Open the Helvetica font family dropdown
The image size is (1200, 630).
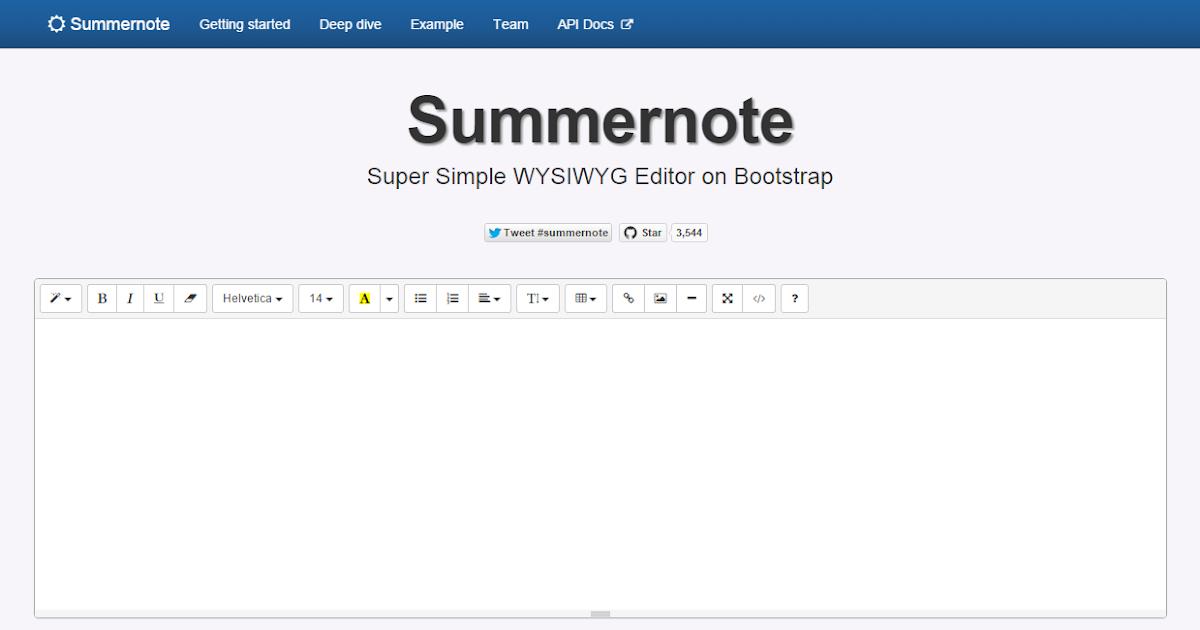(x=253, y=298)
